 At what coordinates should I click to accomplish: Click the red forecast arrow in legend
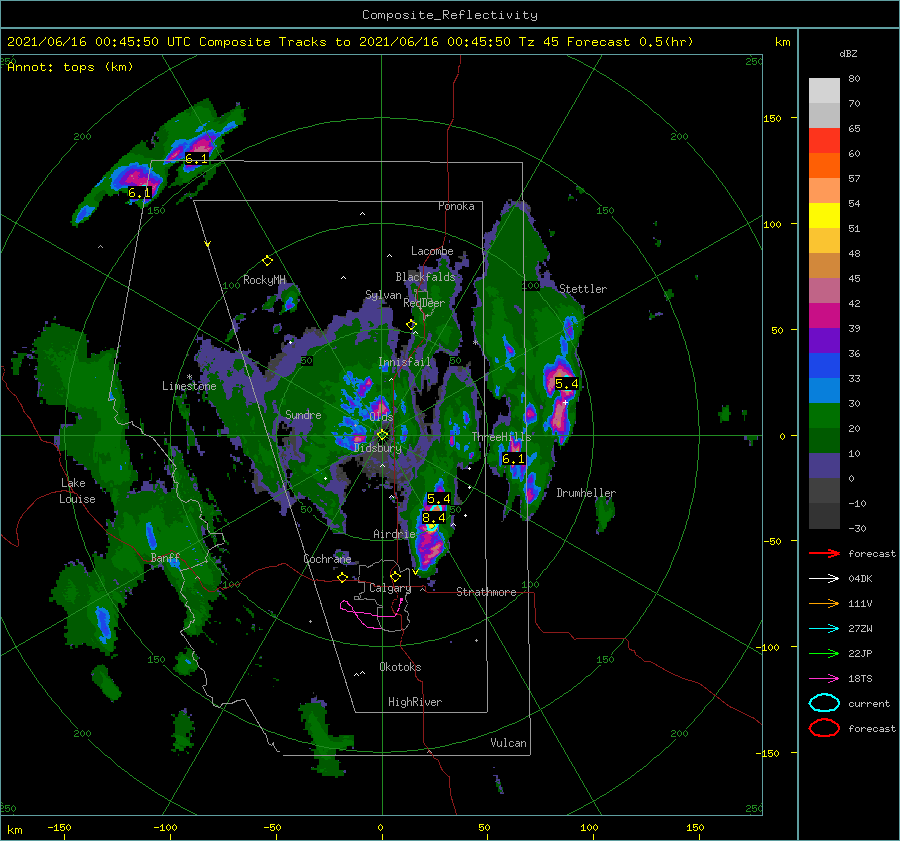(824, 553)
